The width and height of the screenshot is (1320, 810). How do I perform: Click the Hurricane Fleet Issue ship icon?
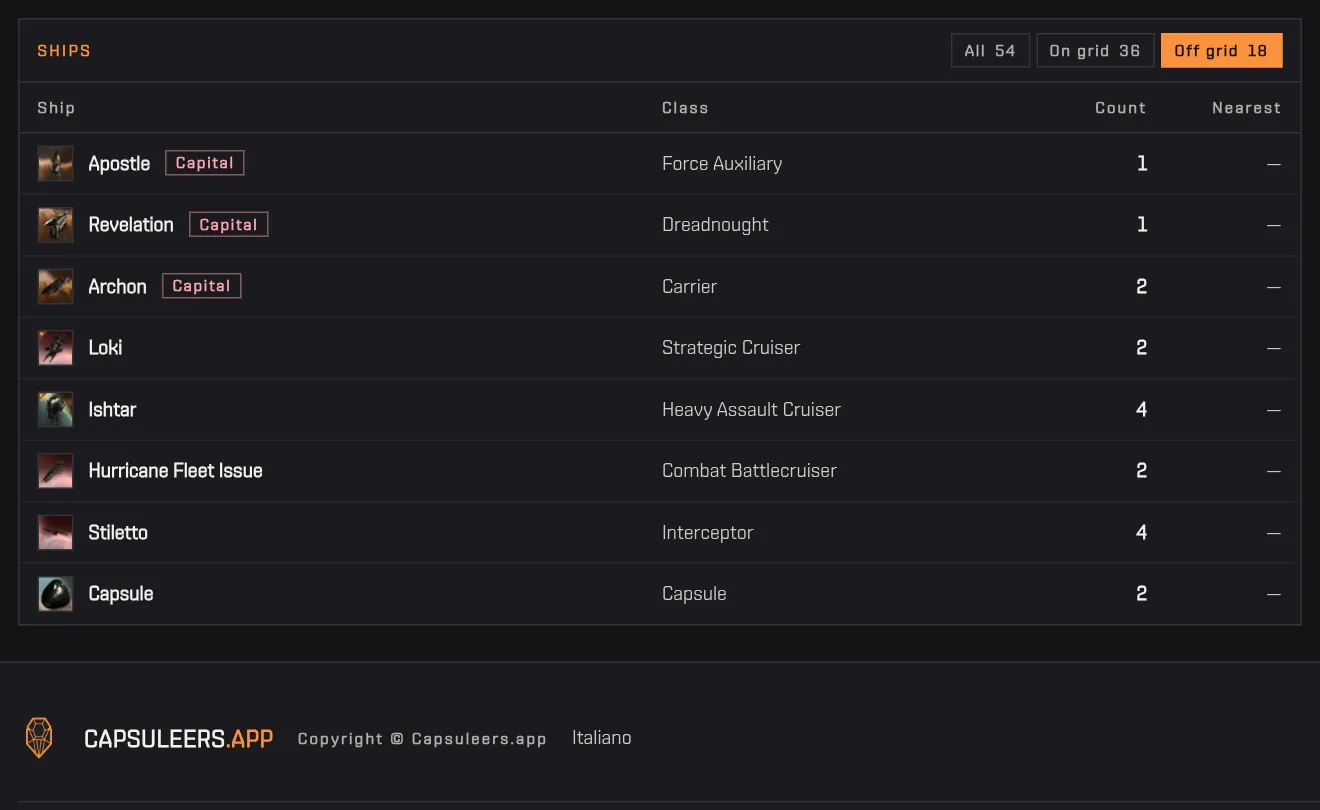(55, 471)
